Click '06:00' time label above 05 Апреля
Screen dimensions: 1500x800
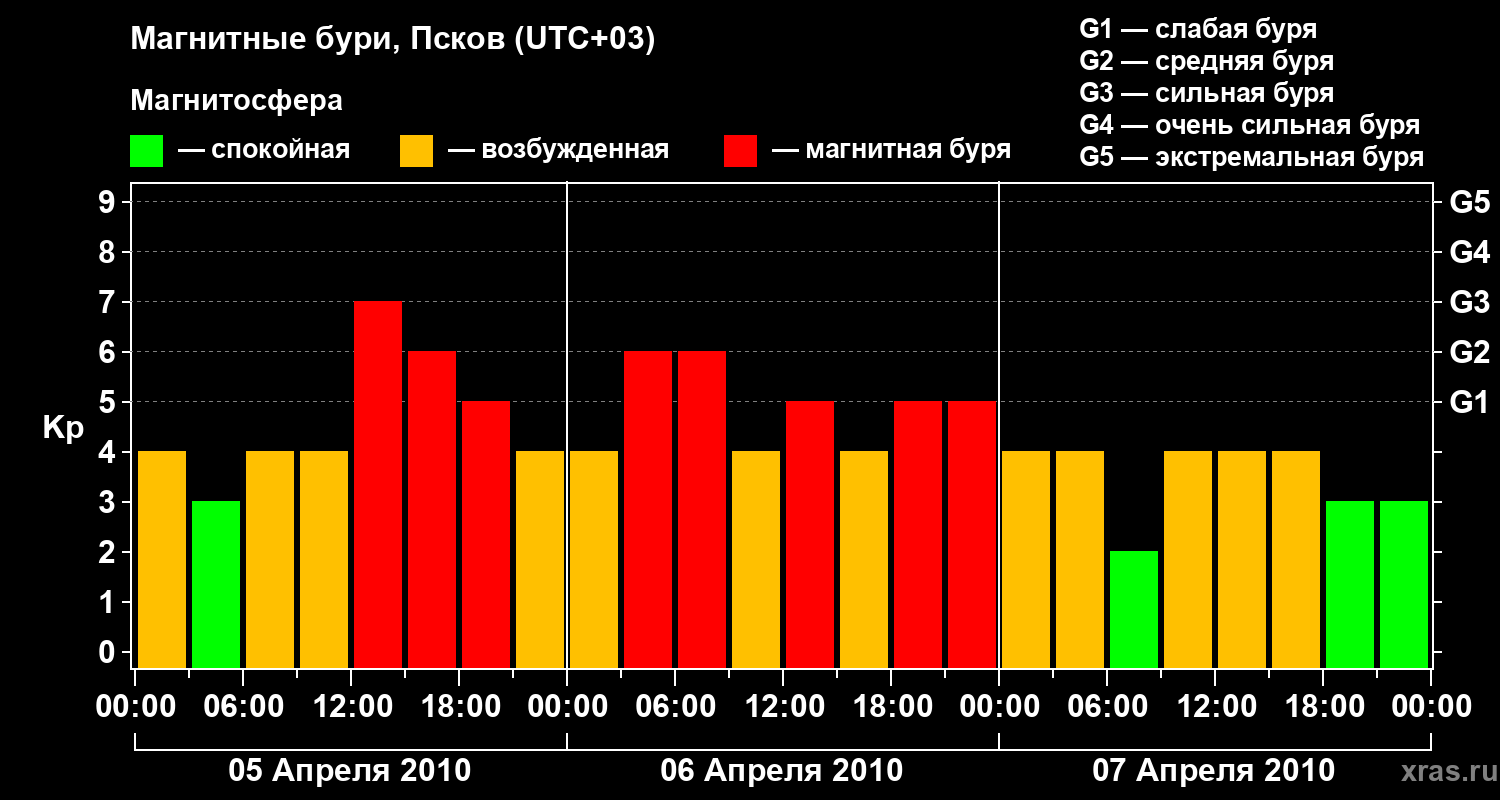click(243, 707)
